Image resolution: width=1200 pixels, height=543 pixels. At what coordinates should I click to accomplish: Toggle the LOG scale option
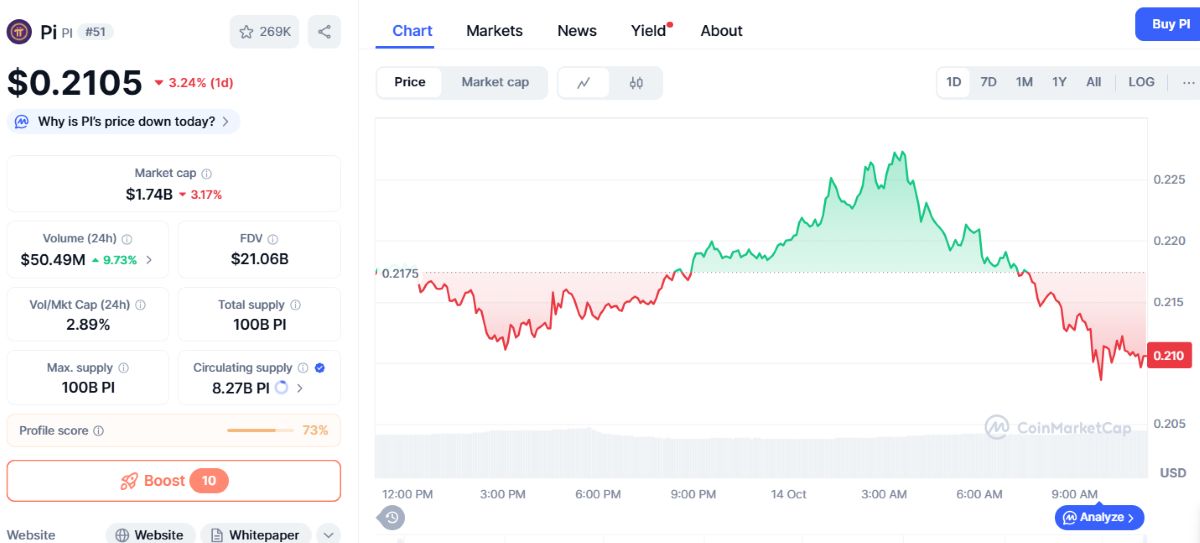click(1141, 82)
